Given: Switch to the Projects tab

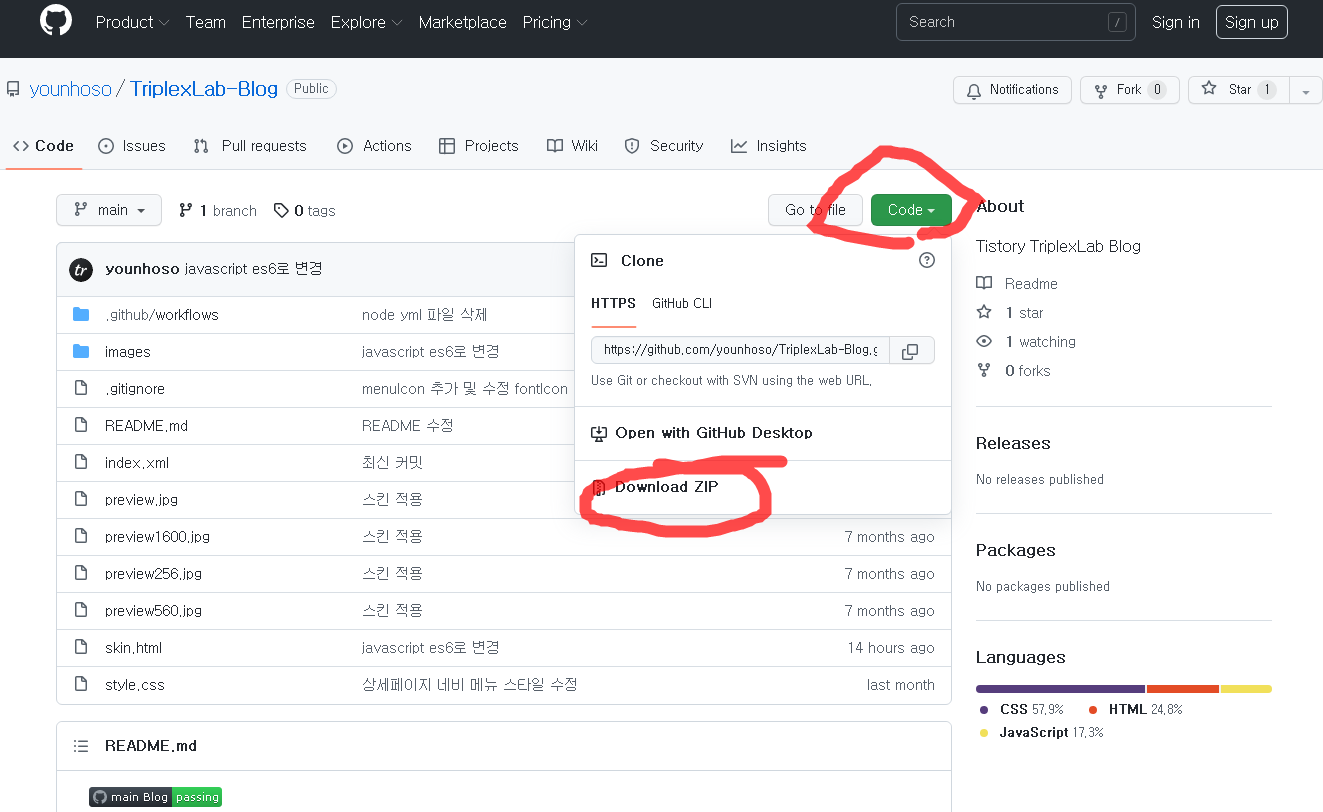Looking at the screenshot, I should [x=479, y=146].
